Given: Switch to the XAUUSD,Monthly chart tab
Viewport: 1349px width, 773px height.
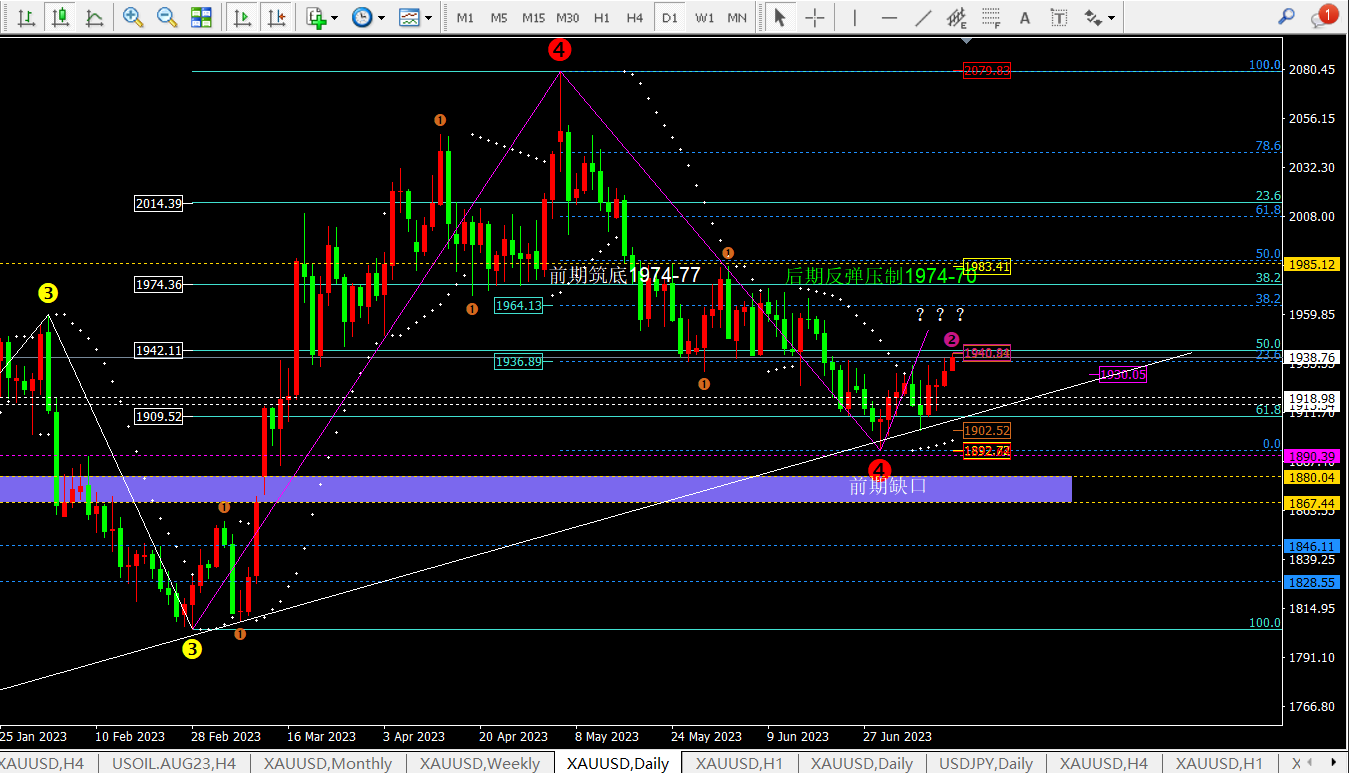Looking at the screenshot, I should coord(328,763).
